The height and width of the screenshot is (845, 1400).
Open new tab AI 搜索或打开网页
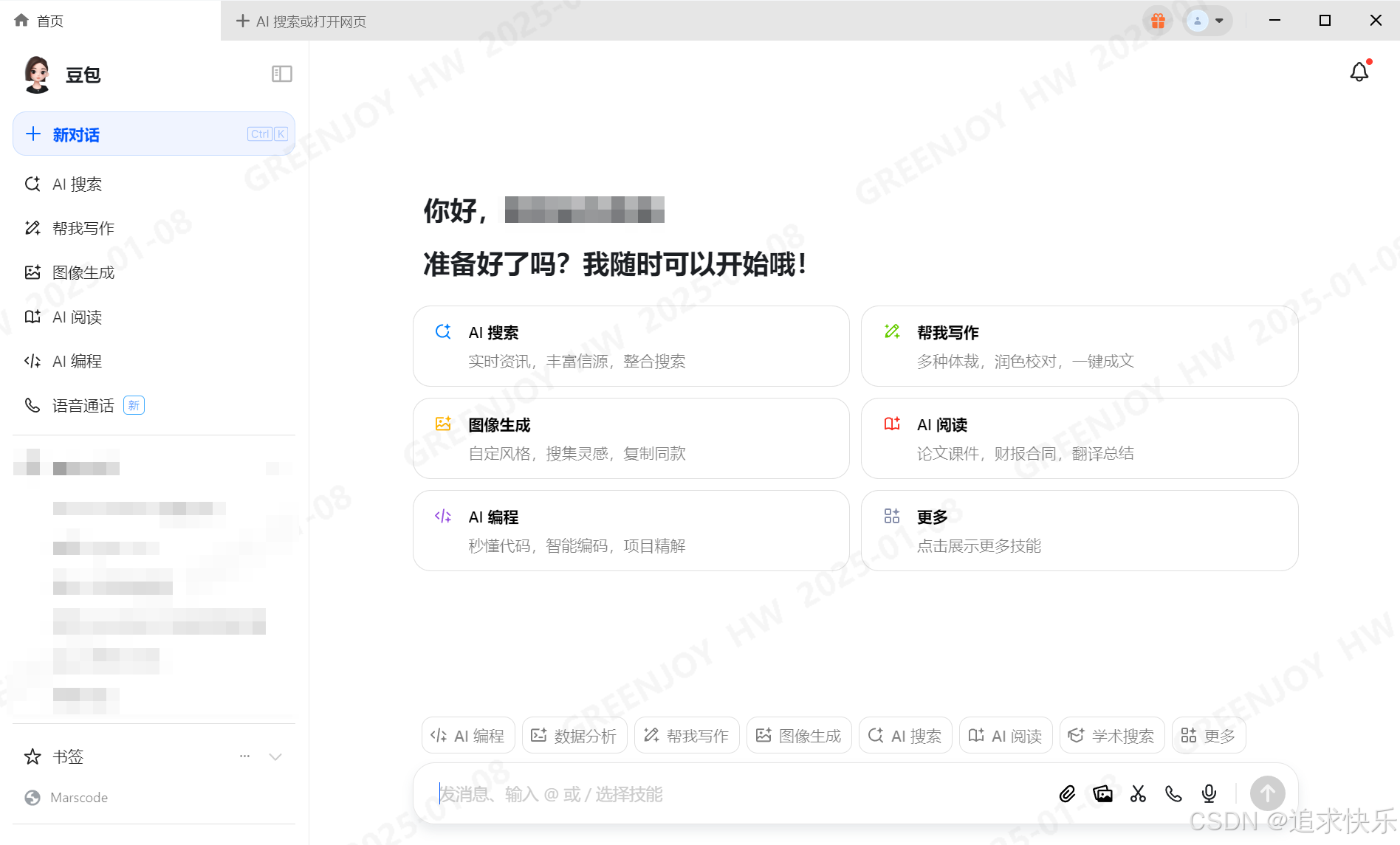pyautogui.click(x=301, y=21)
